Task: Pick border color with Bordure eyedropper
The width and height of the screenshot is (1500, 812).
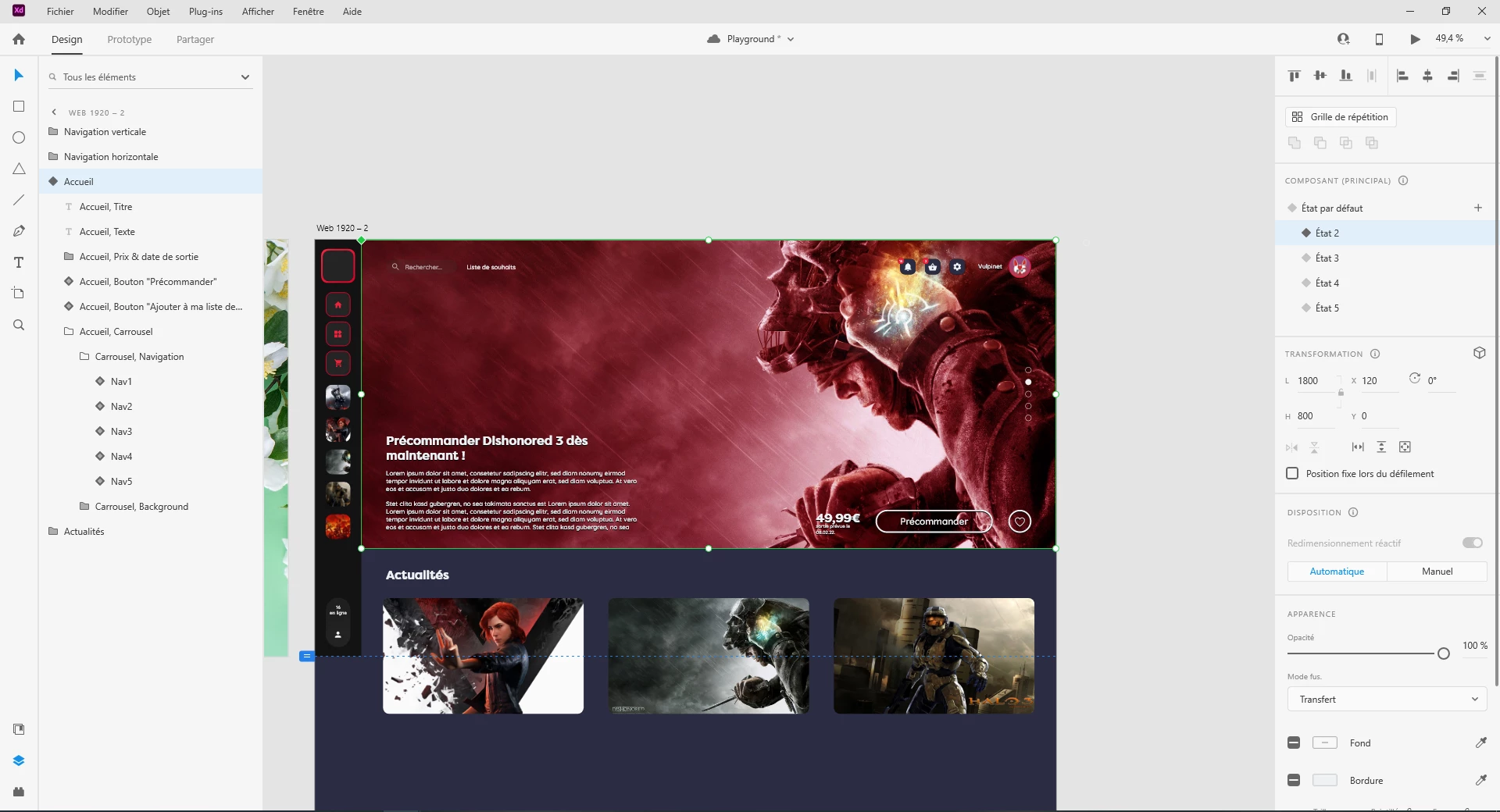Action: (1480, 780)
